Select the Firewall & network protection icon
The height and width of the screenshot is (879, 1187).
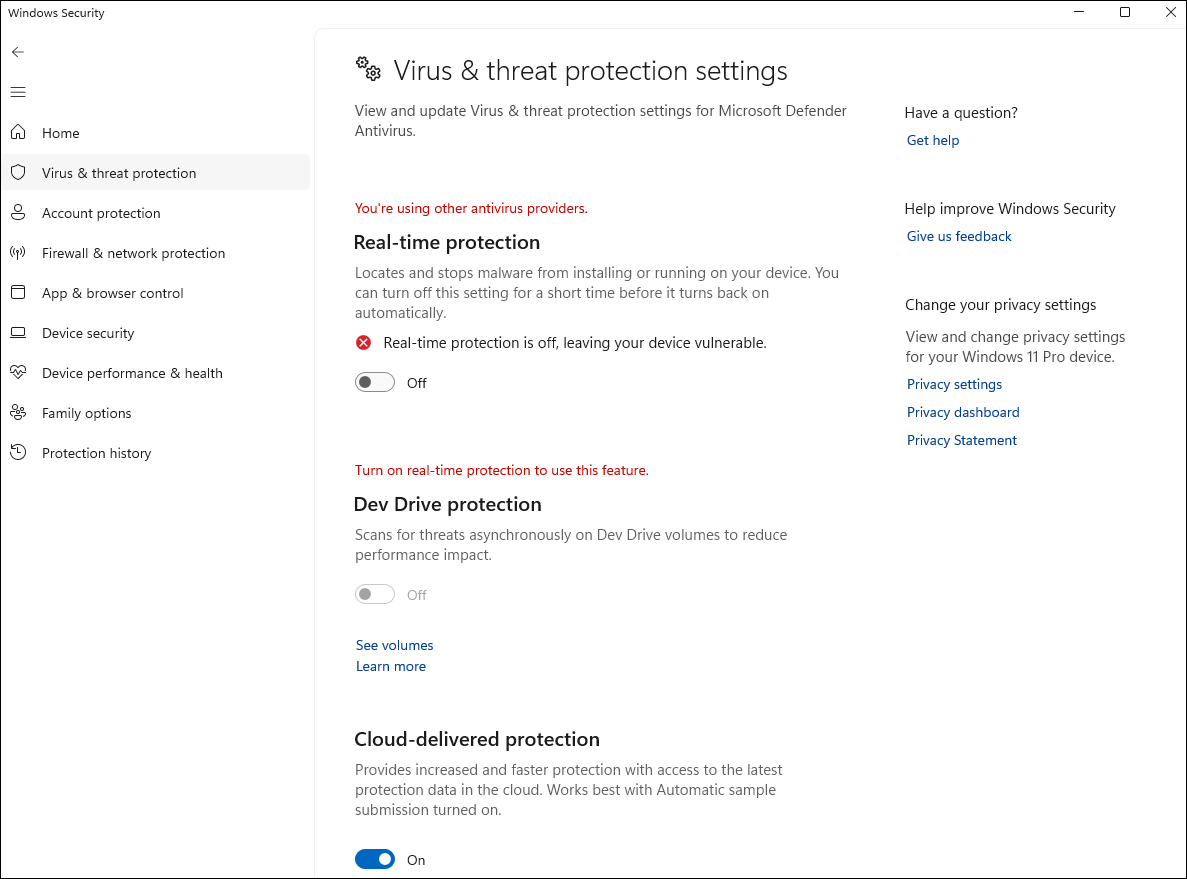[x=17, y=252]
